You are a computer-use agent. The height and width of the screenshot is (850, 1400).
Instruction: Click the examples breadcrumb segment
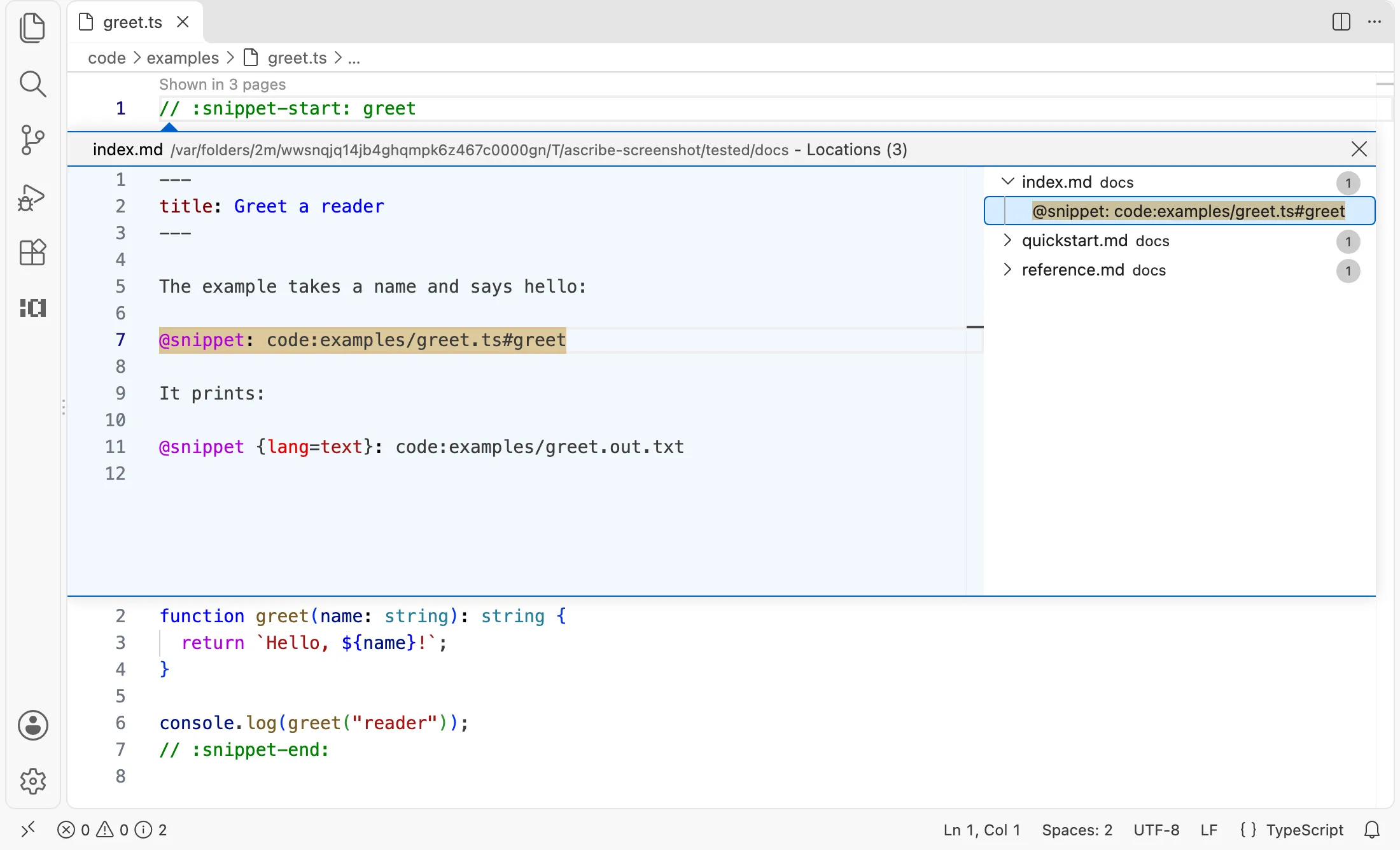click(x=183, y=58)
